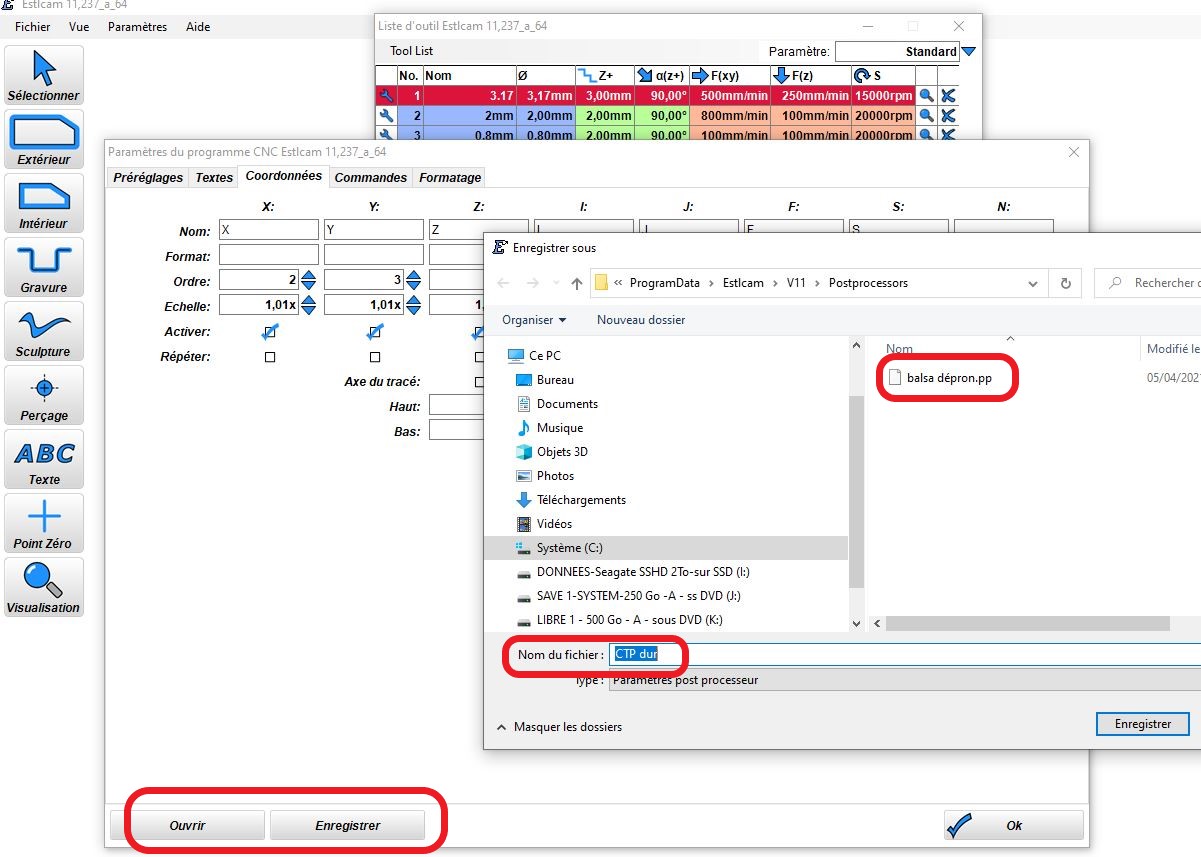Expand the Organiser dropdown menu
The image size is (1201, 857).
coord(534,320)
